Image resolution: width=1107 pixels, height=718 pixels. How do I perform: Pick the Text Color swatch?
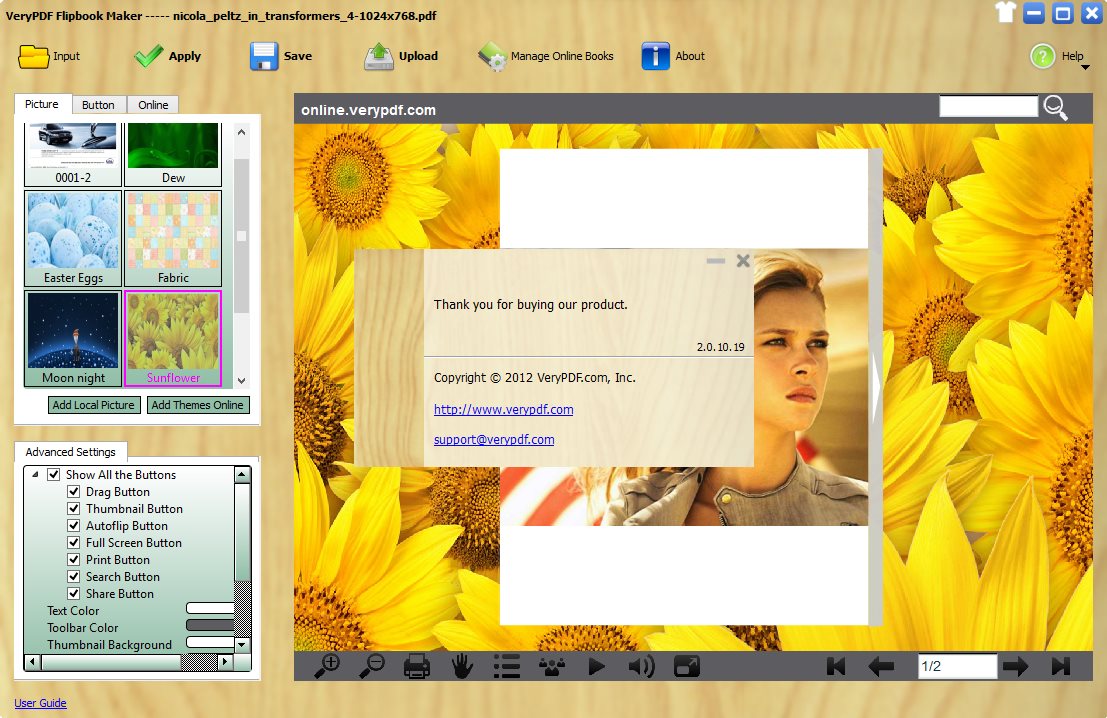[210, 608]
